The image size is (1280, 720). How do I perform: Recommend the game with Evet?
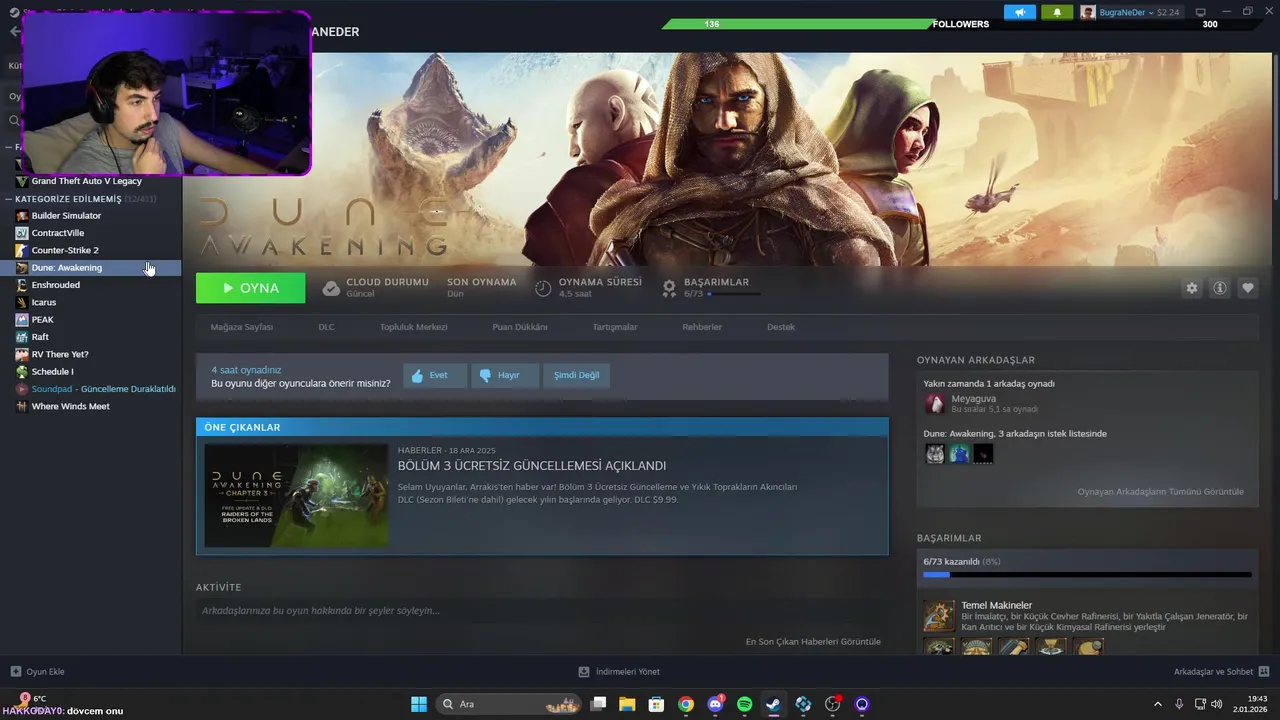click(435, 375)
